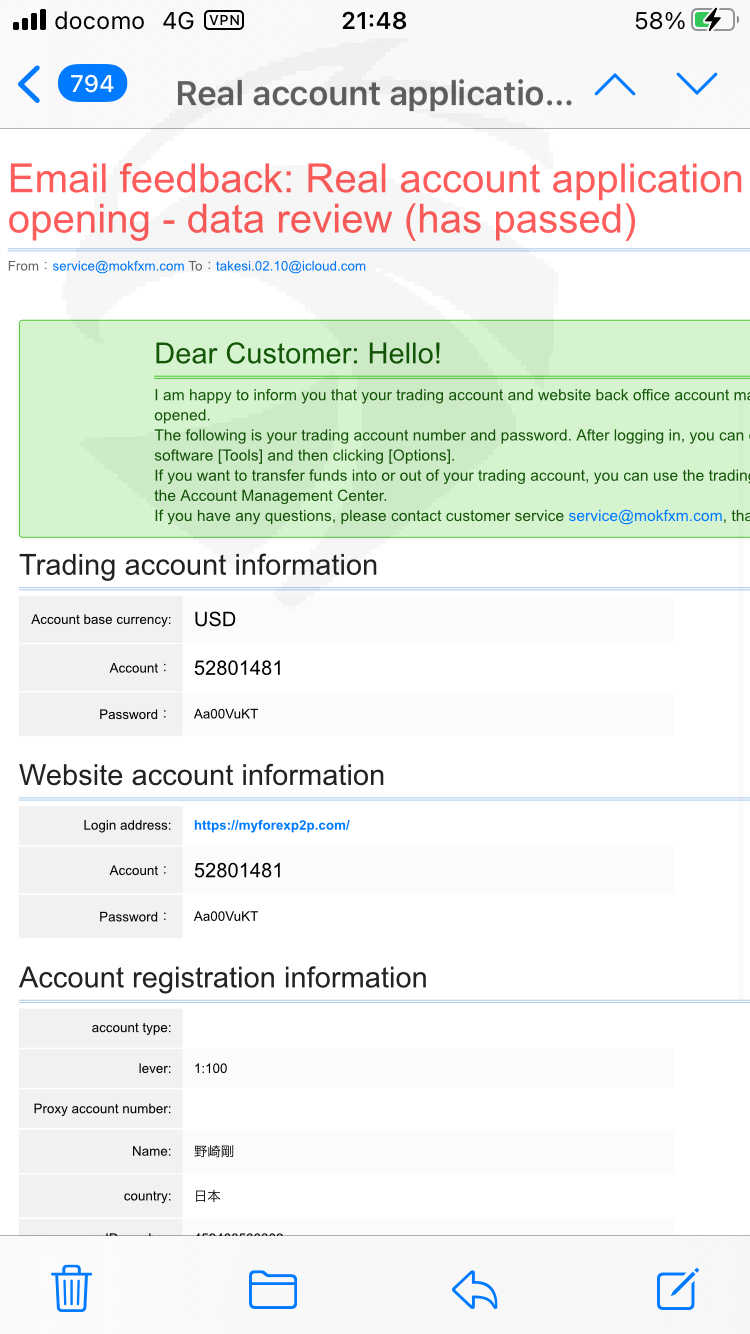The image size is (750, 1334).
Task: Open the https://myforexp2p.com/ login address
Action: click(x=272, y=825)
